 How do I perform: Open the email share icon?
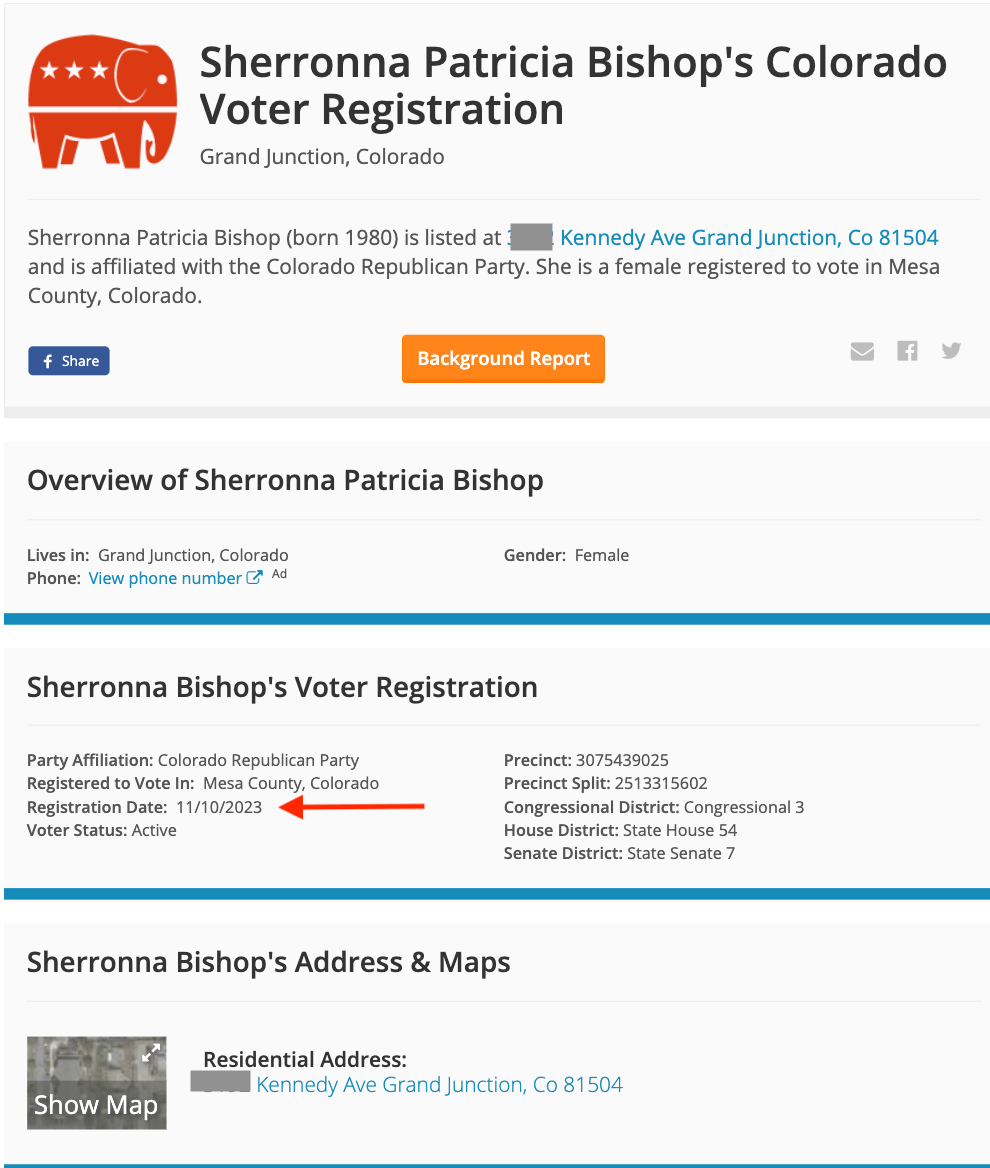pos(862,351)
